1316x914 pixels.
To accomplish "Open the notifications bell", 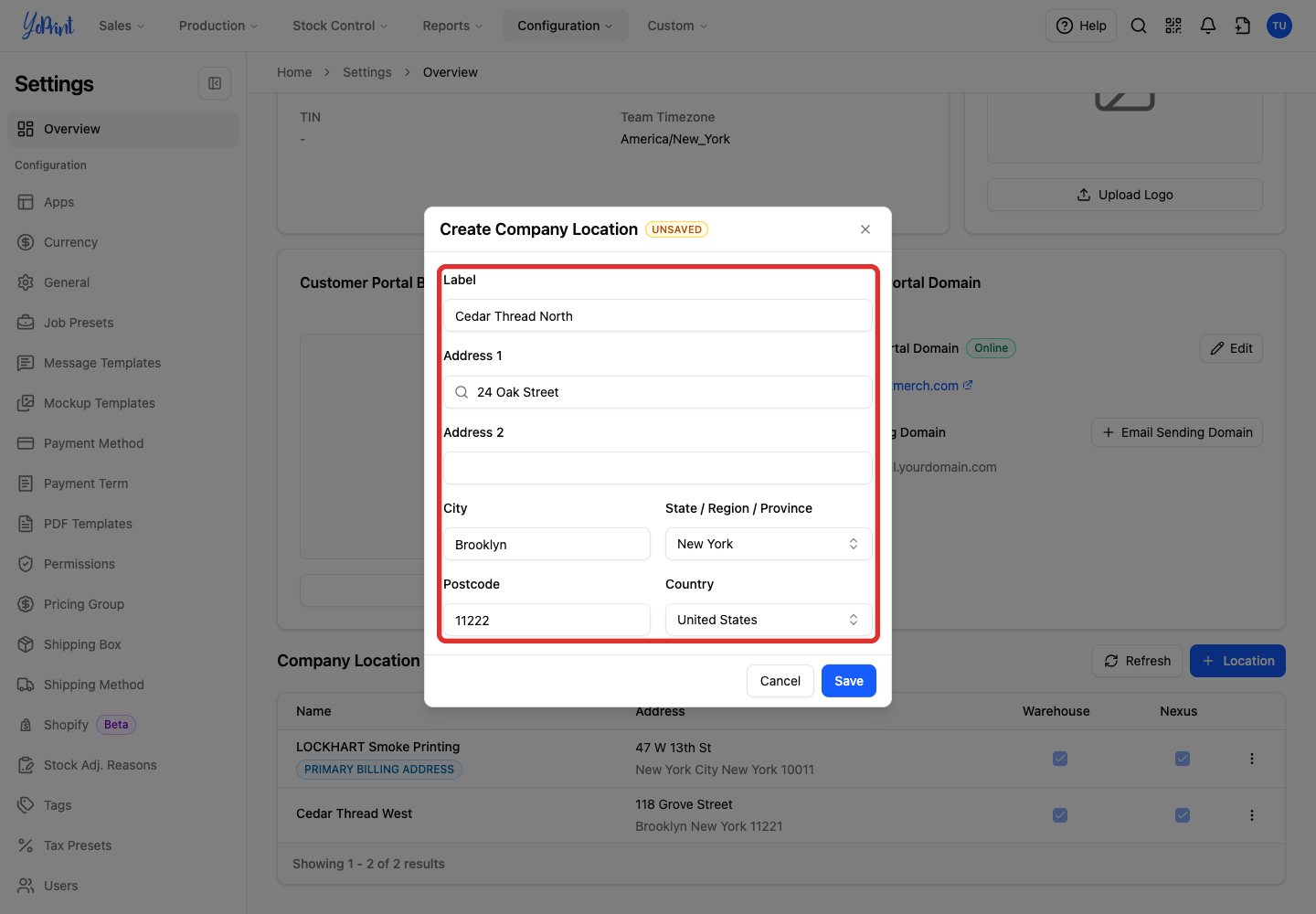I will 1208,26.
